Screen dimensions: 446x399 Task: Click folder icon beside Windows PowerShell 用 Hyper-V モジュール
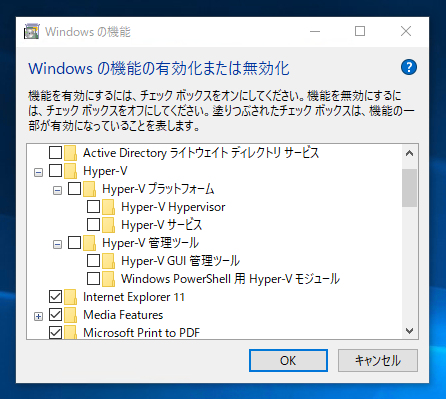(109, 279)
